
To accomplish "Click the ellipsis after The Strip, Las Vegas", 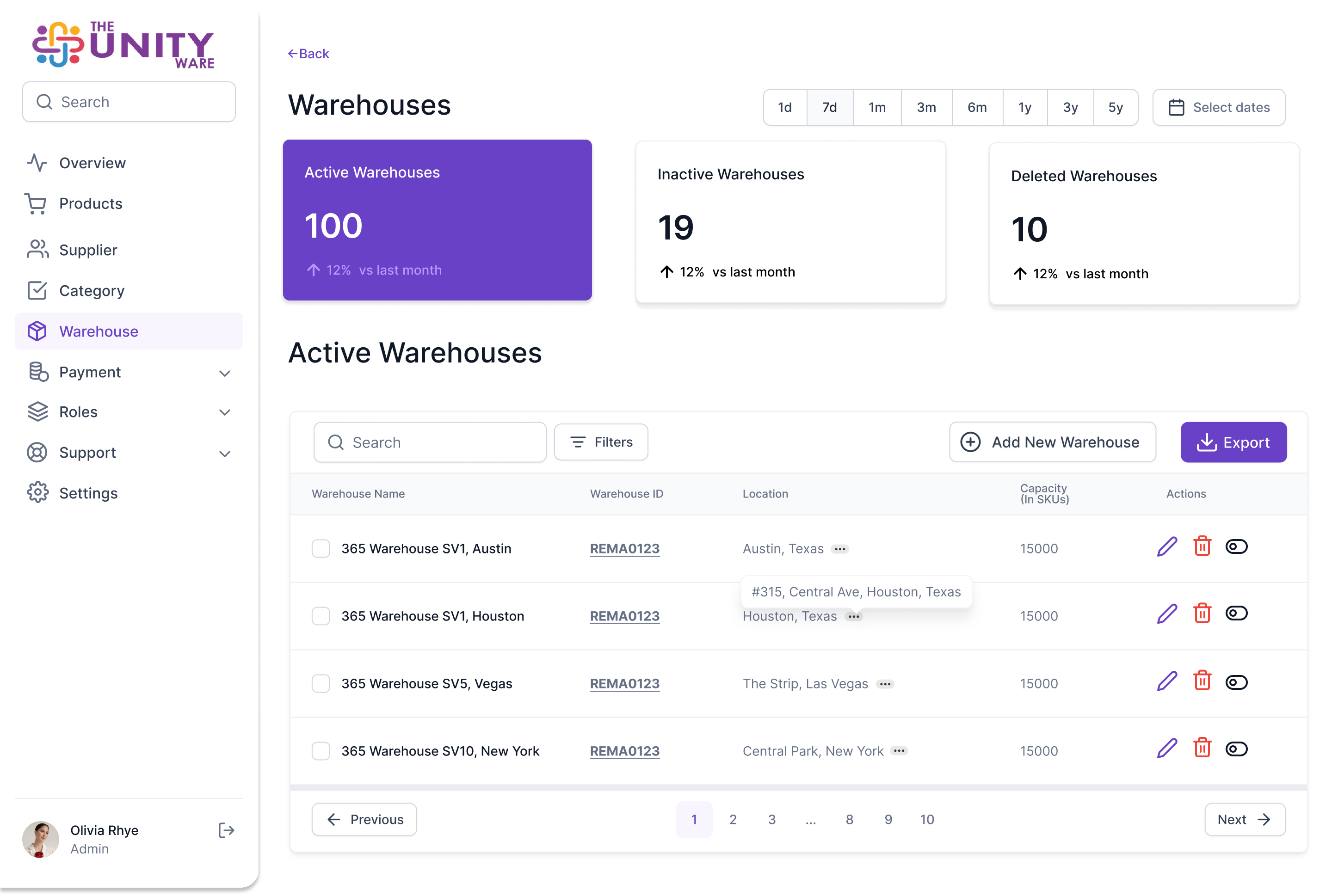I will [x=885, y=684].
